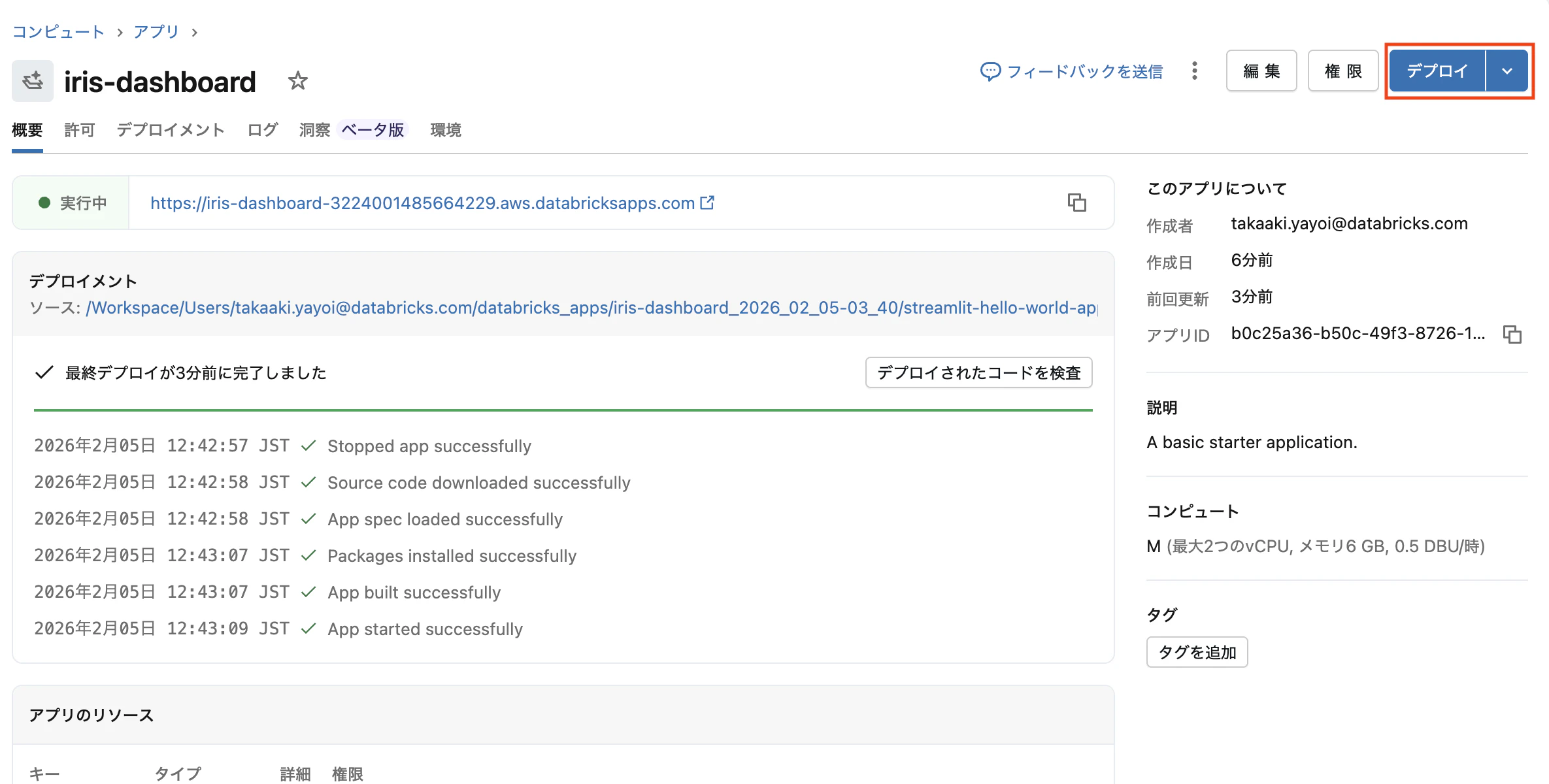This screenshot has height=784, width=1549.
Task: Click the 編集 button
Action: [1260, 71]
